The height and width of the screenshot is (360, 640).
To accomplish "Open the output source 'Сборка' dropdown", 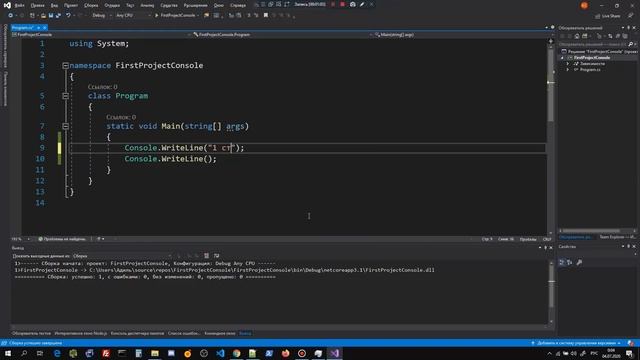I will 122,256.
